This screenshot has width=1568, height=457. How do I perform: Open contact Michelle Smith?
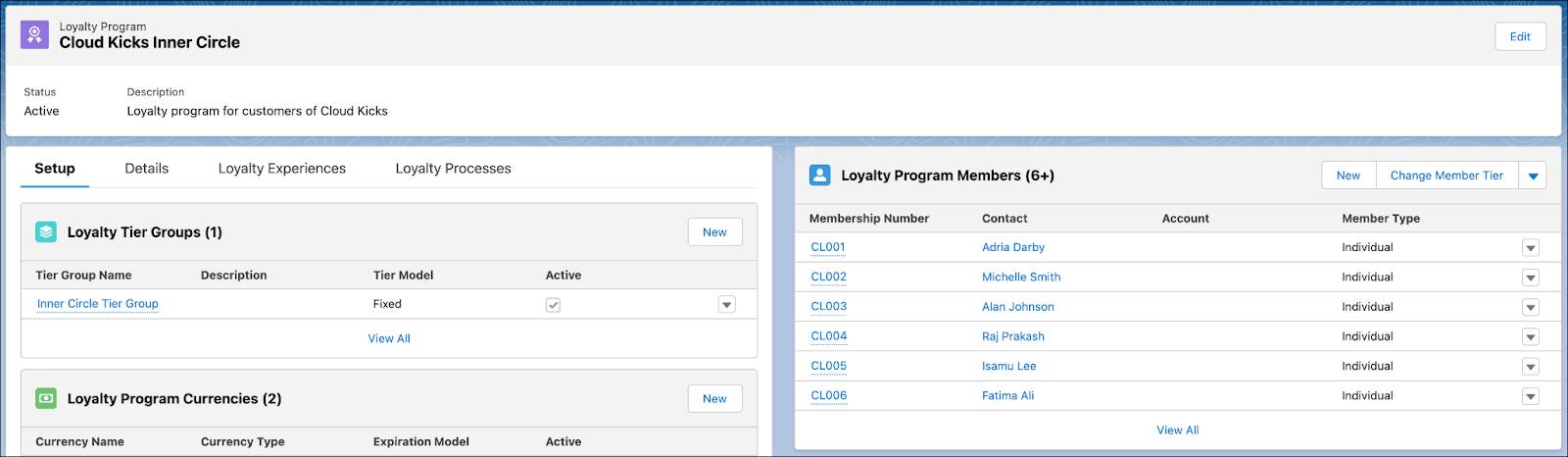(x=1021, y=277)
